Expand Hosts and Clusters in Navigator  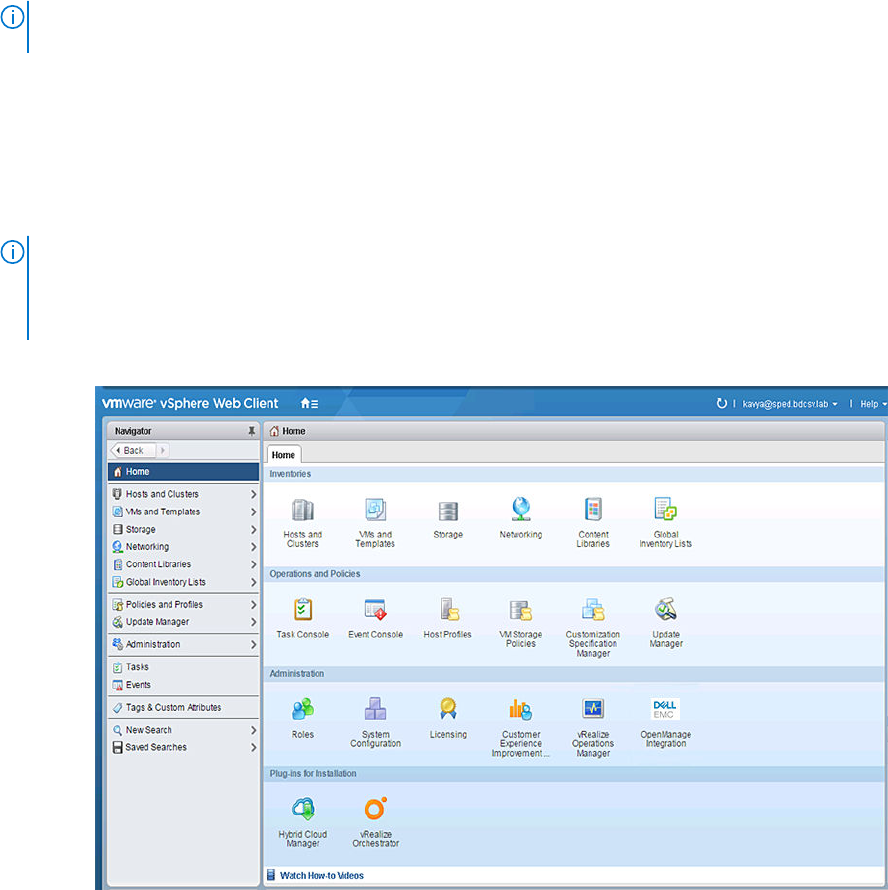[253, 494]
